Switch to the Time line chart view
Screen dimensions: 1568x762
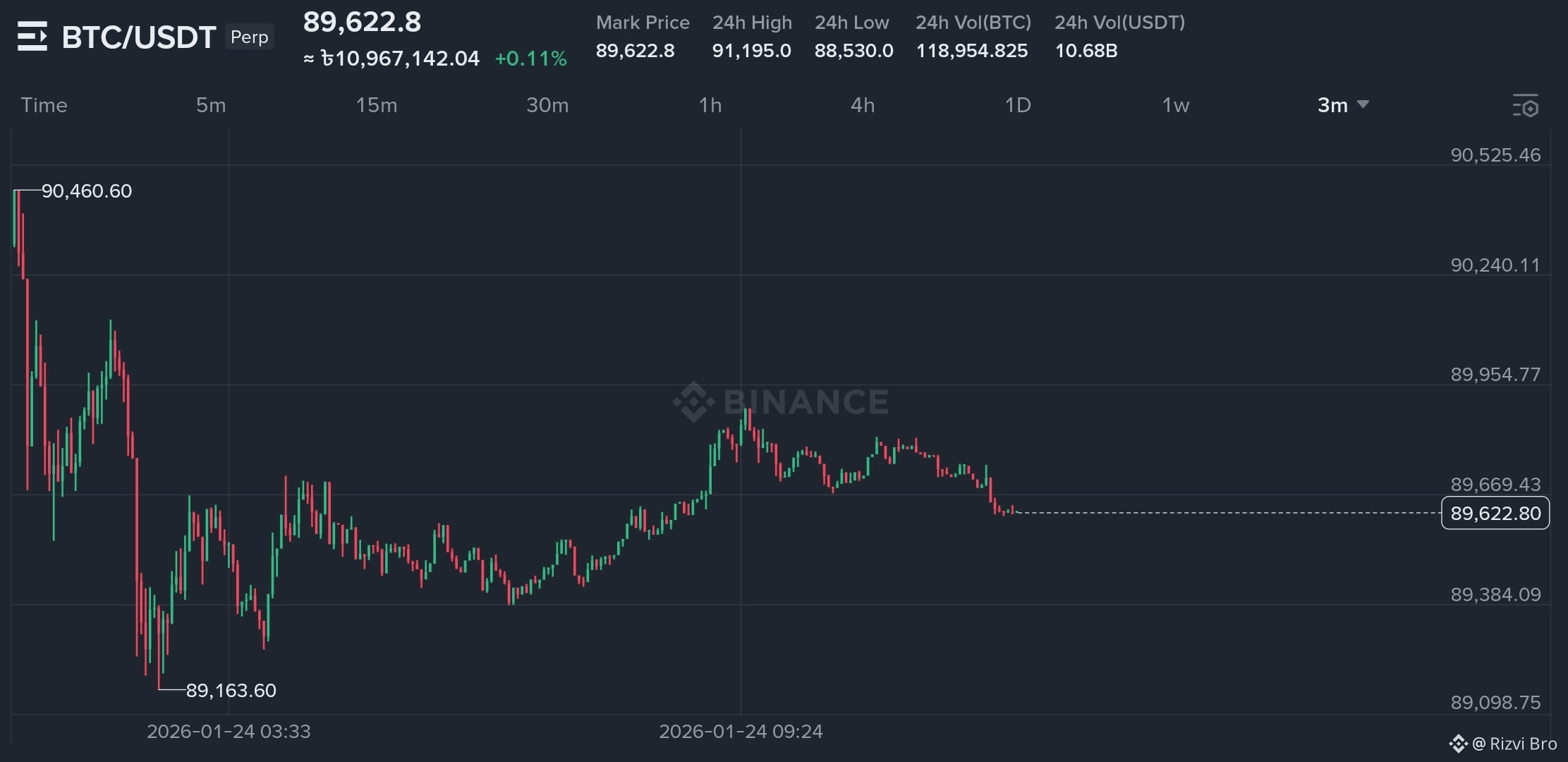pyautogui.click(x=44, y=105)
